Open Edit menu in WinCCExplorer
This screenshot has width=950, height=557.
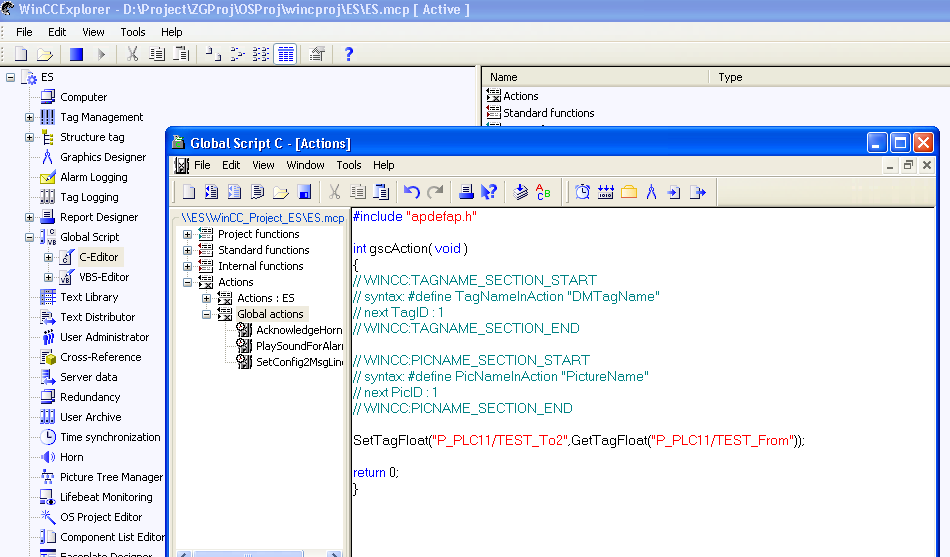click(57, 32)
